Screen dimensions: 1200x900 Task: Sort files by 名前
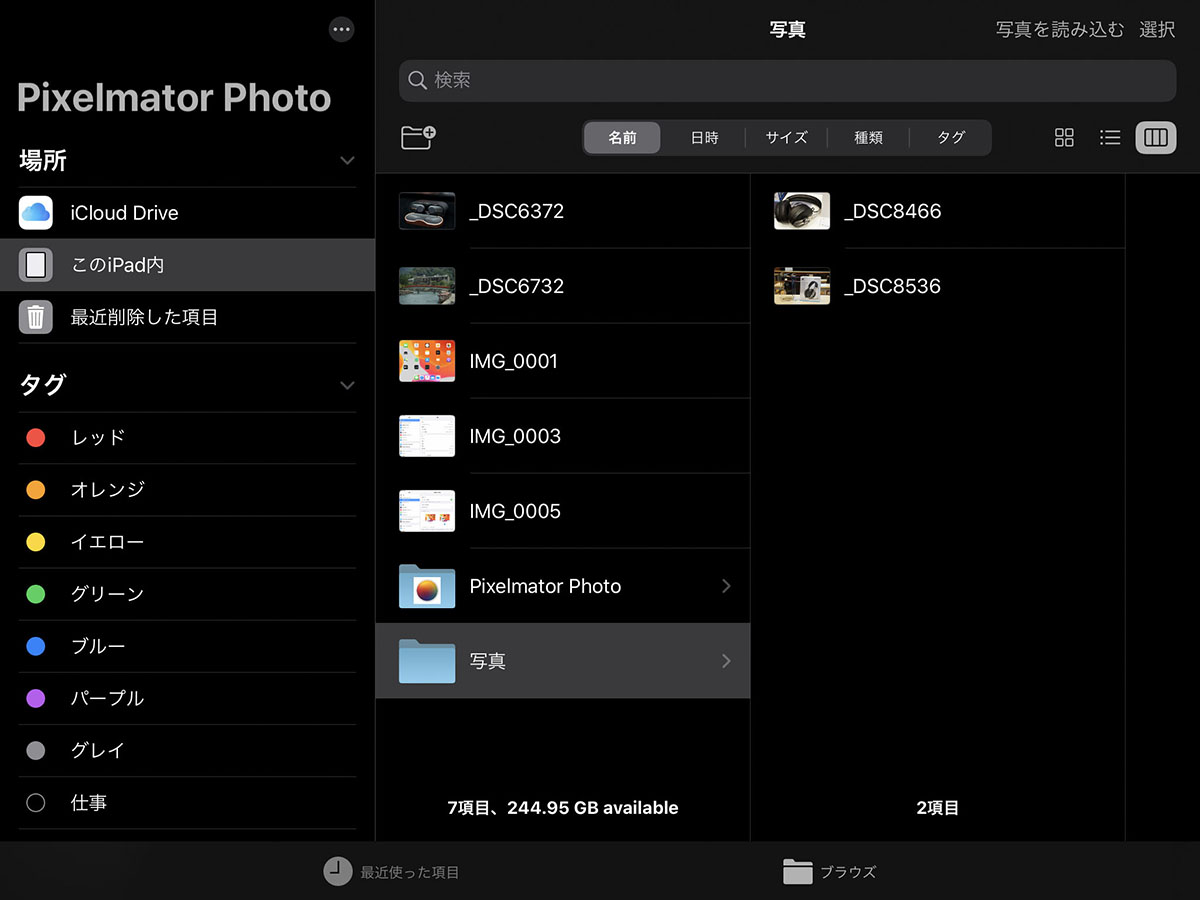tap(622, 138)
